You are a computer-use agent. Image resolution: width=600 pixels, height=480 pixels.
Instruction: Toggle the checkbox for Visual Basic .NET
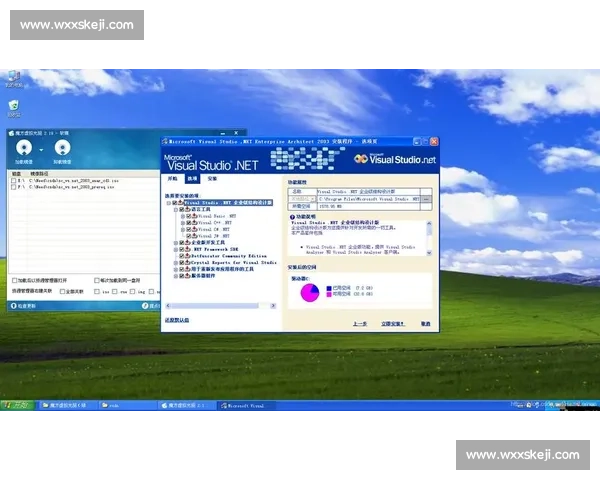(x=189, y=216)
